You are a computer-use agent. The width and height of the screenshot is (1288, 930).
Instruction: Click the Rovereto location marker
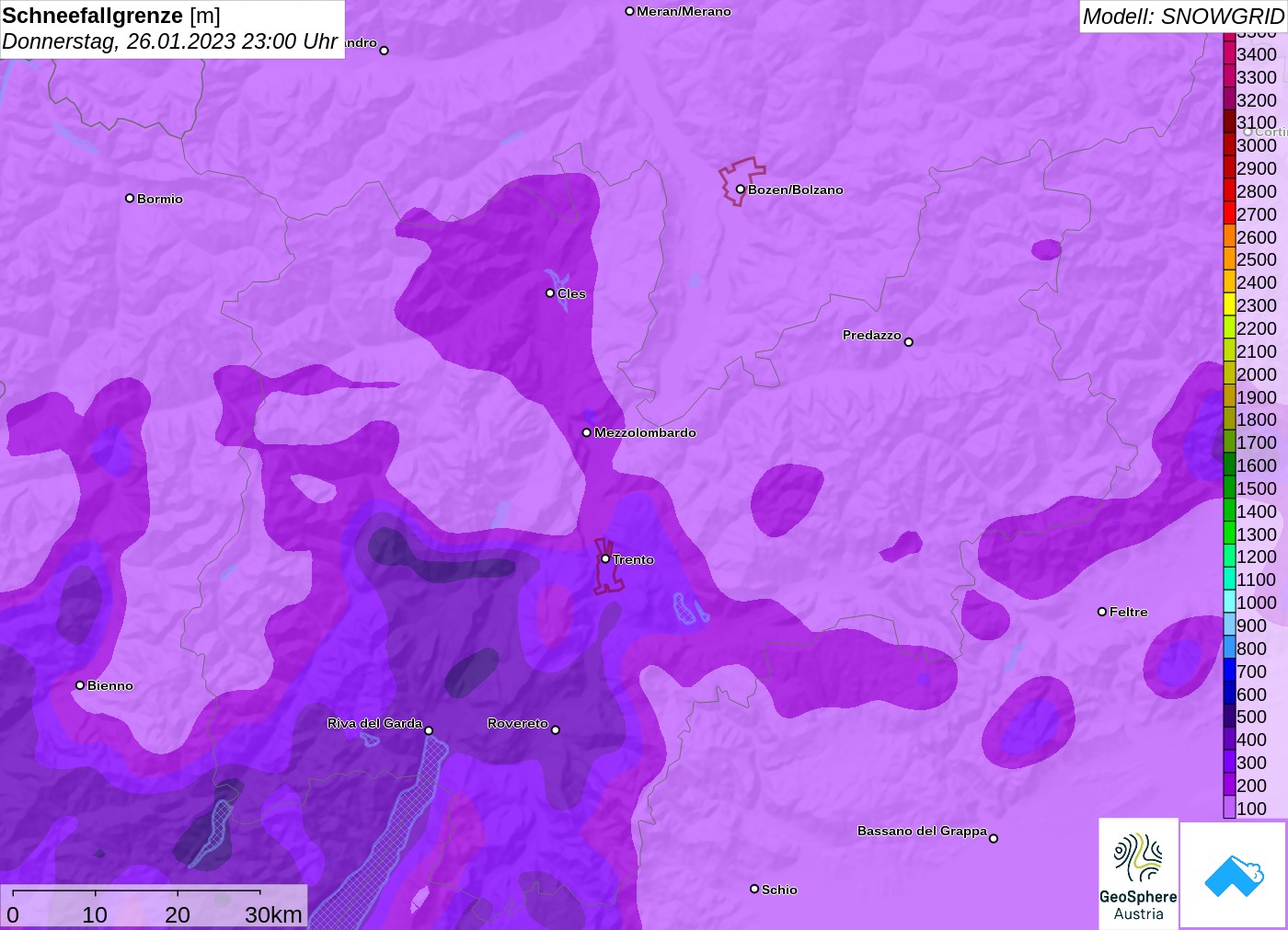coord(556,730)
